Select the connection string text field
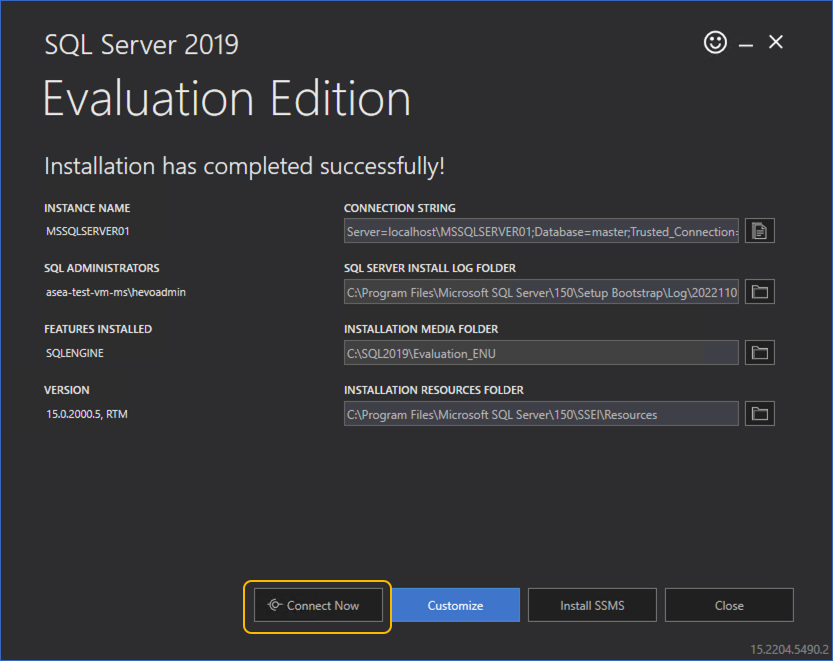The image size is (833, 661). click(540, 230)
